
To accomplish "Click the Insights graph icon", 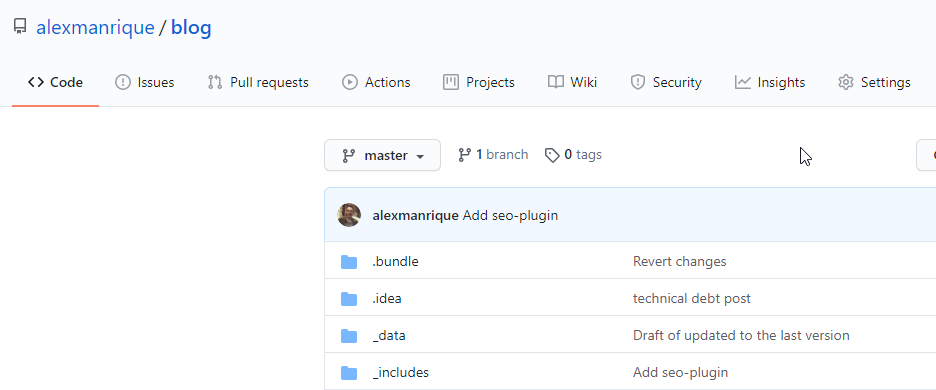I will pyautogui.click(x=743, y=82).
